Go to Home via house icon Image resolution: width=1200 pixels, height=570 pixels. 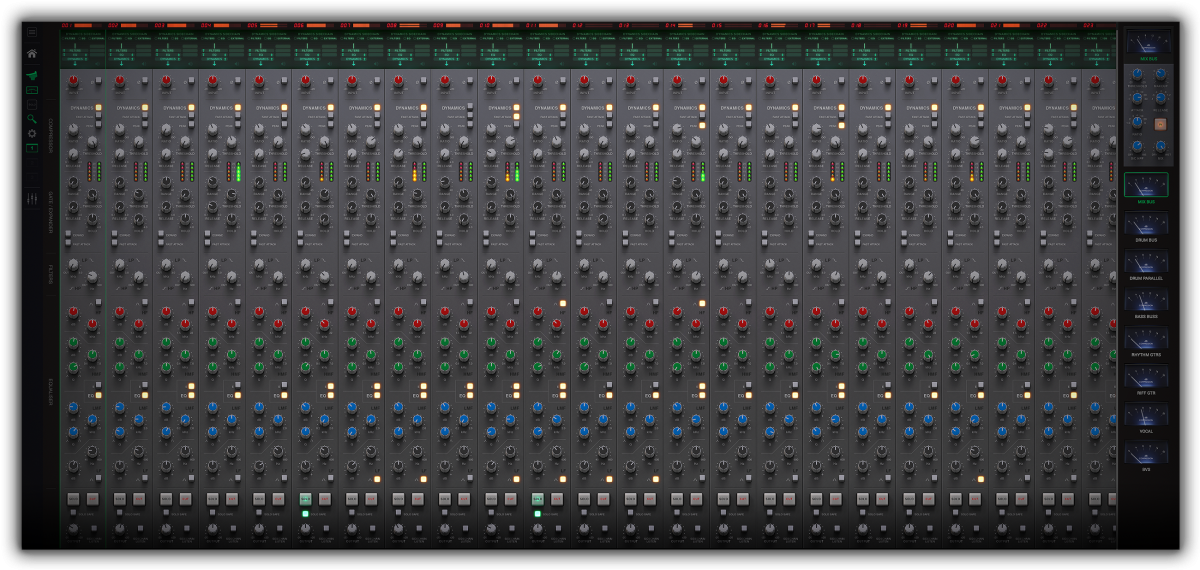32,53
